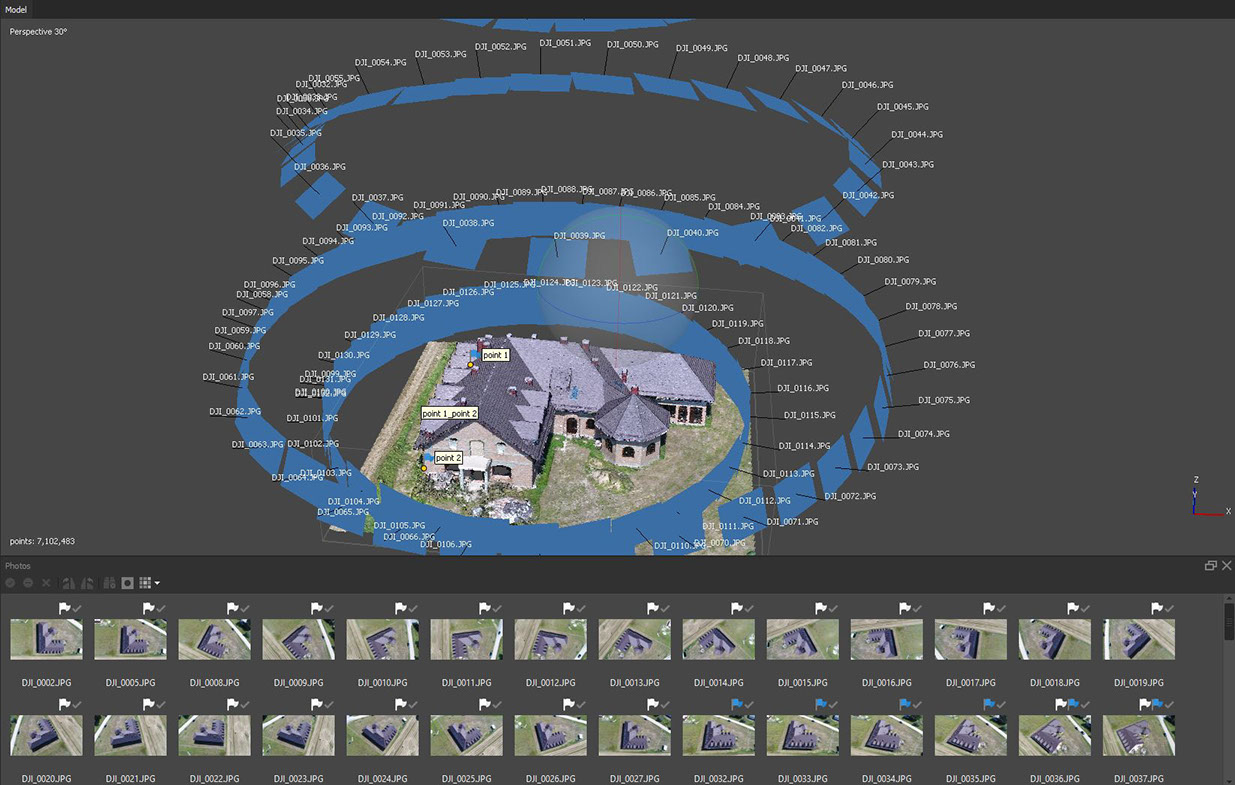The image size is (1235, 785).
Task: Toggle the Show Masks icon in Photos toolbar
Action: pos(128,583)
